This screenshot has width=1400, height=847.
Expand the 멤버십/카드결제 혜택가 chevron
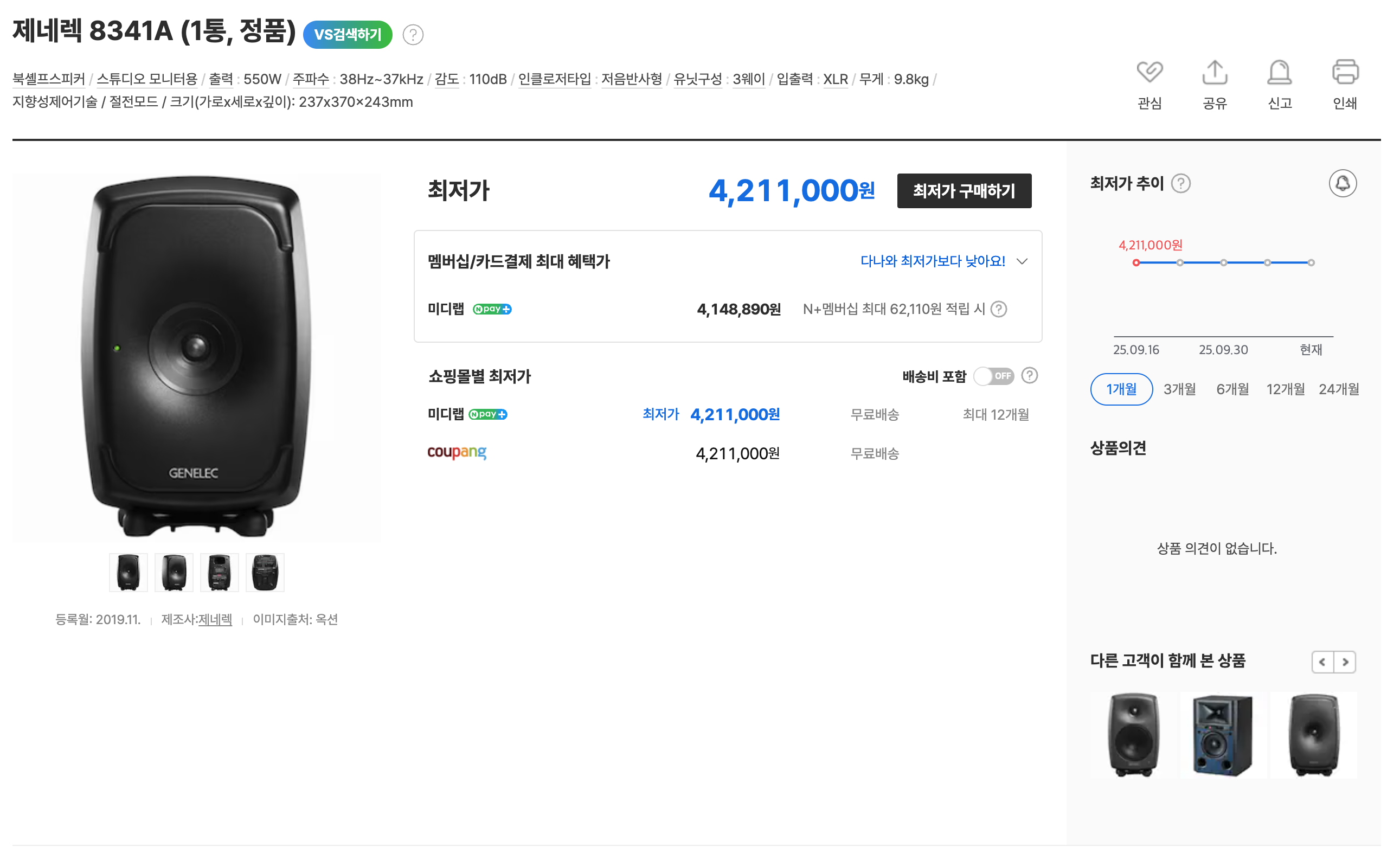[x=1022, y=261]
